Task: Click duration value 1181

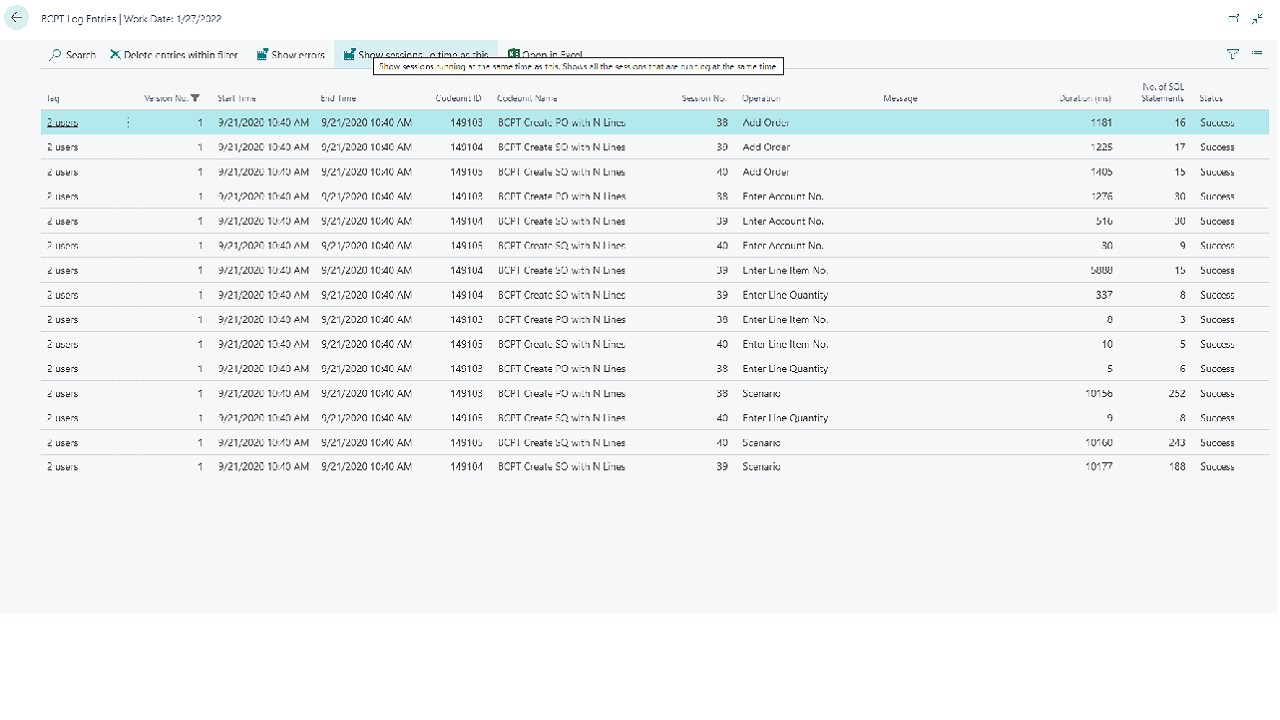Action: 1101,122
